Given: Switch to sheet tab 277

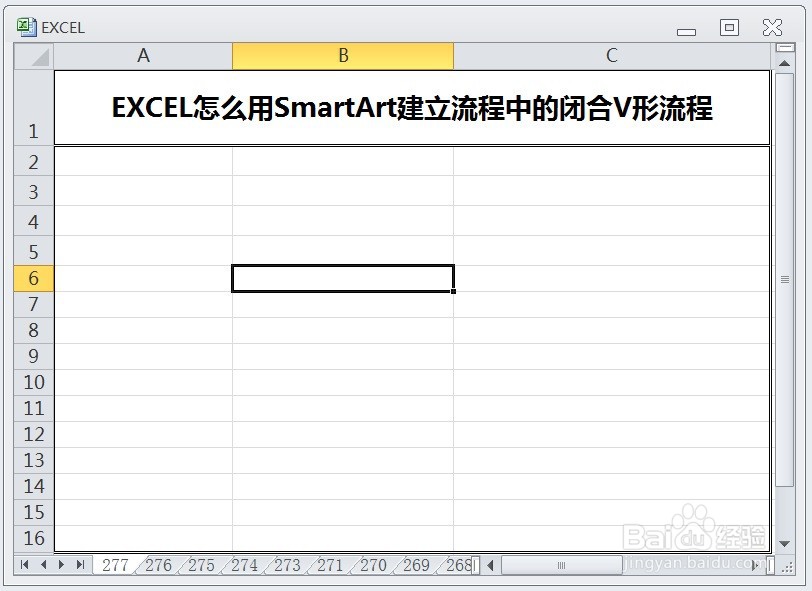Looking at the screenshot, I should point(115,565).
